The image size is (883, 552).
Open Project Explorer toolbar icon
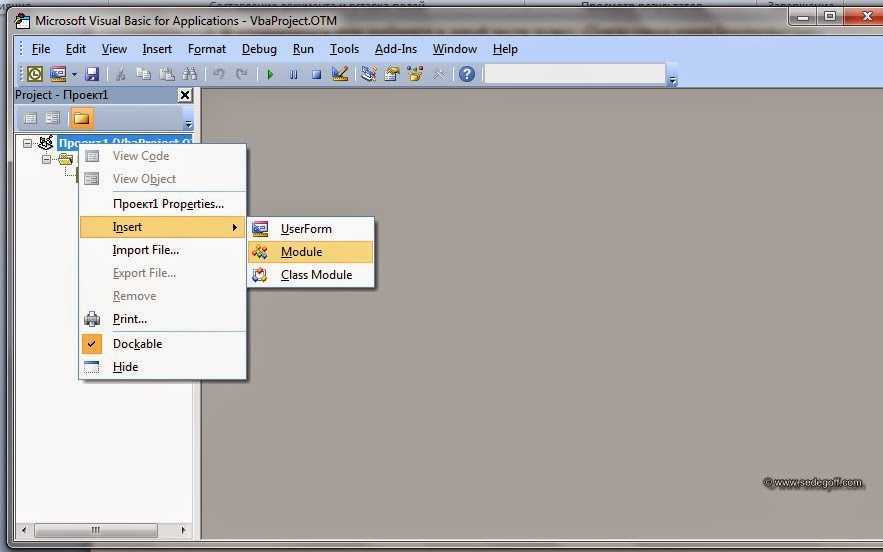click(369, 74)
